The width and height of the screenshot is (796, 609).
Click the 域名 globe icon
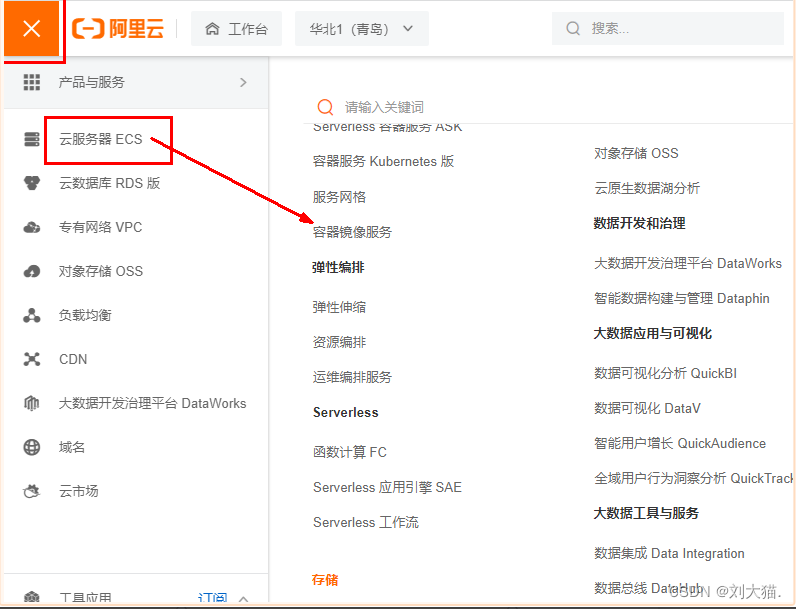click(31, 448)
